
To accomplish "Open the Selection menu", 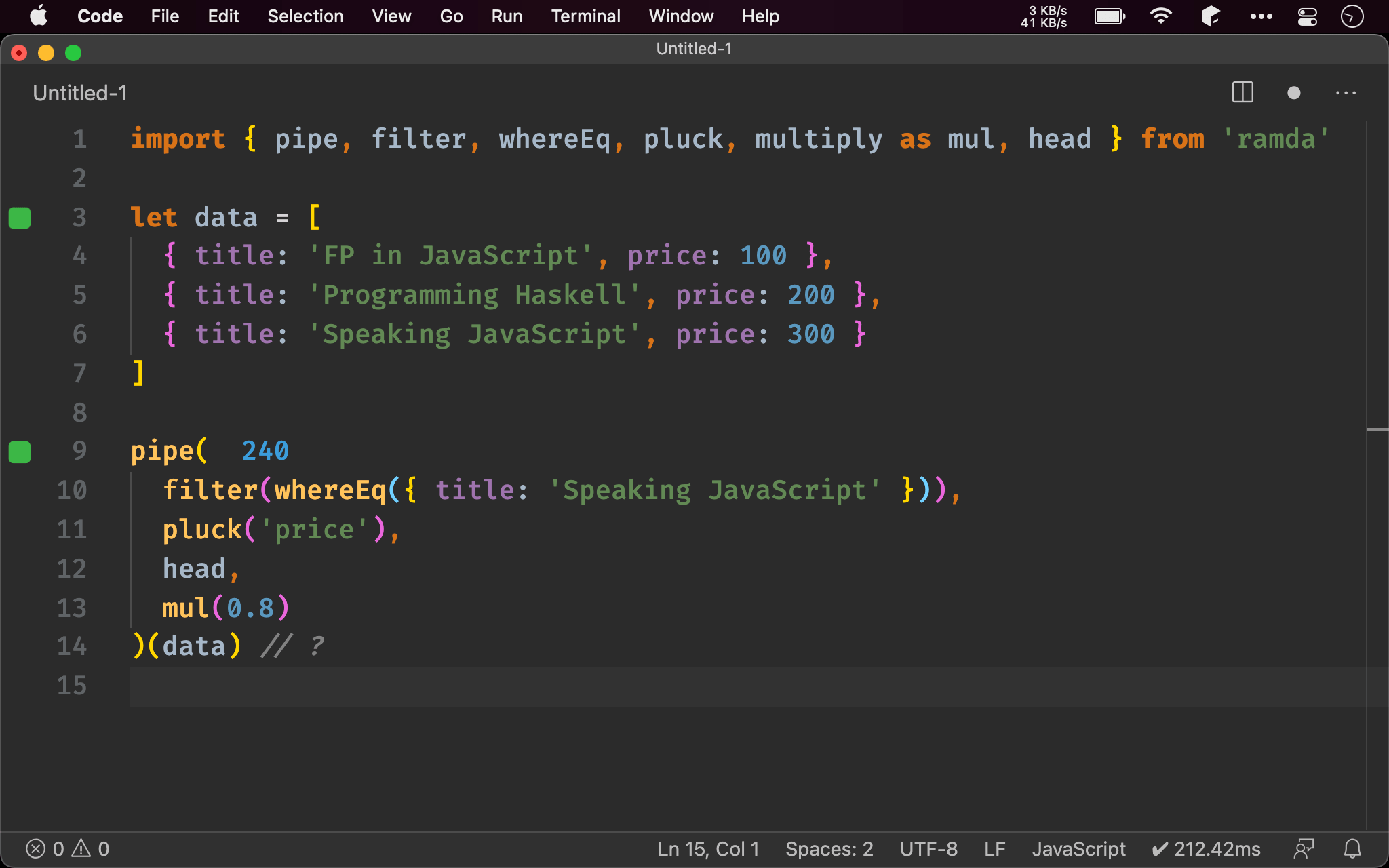I will 305,16.
